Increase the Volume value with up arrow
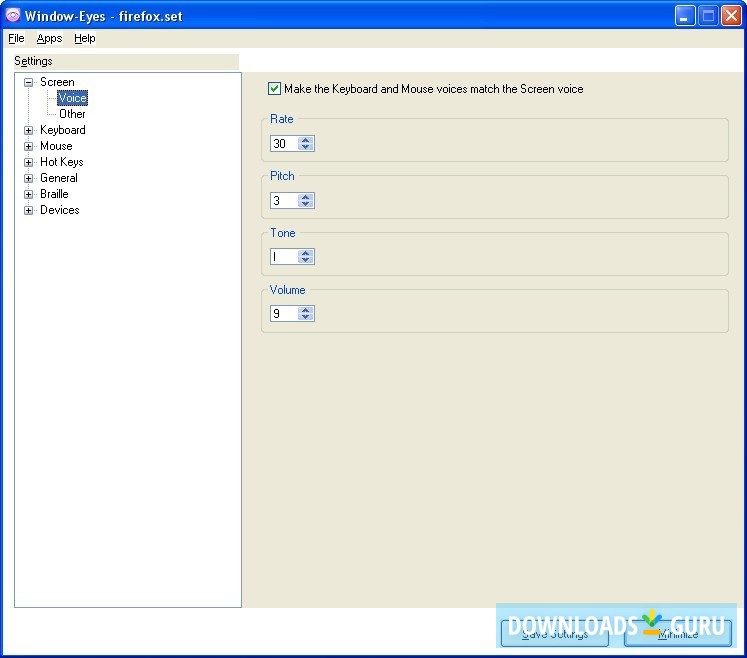747x658 pixels. [x=306, y=310]
